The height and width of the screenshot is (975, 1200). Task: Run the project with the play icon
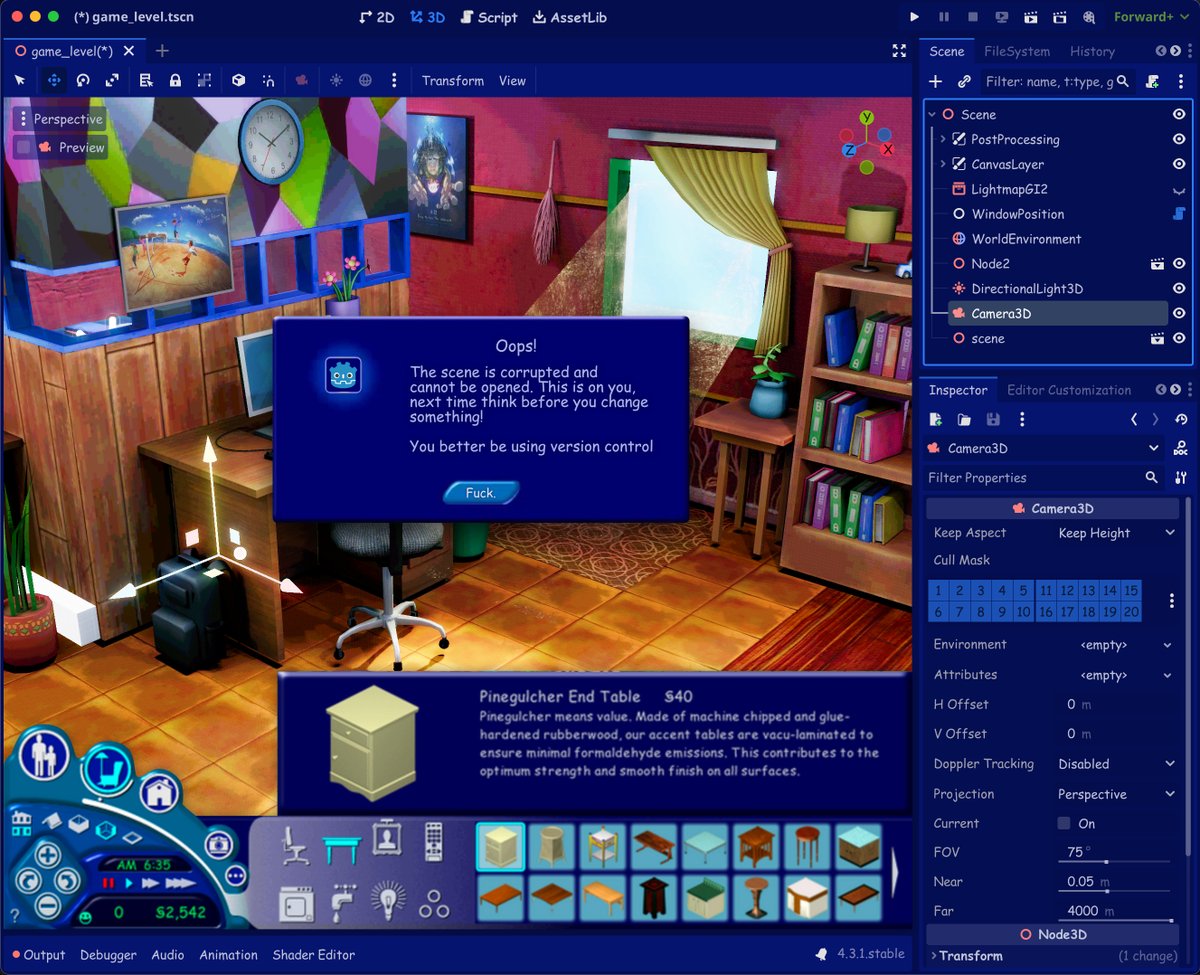[914, 17]
